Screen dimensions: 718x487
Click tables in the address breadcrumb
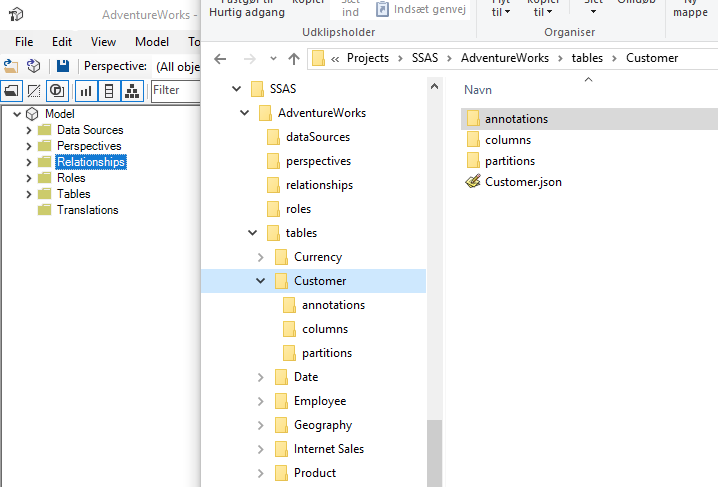tap(587, 58)
